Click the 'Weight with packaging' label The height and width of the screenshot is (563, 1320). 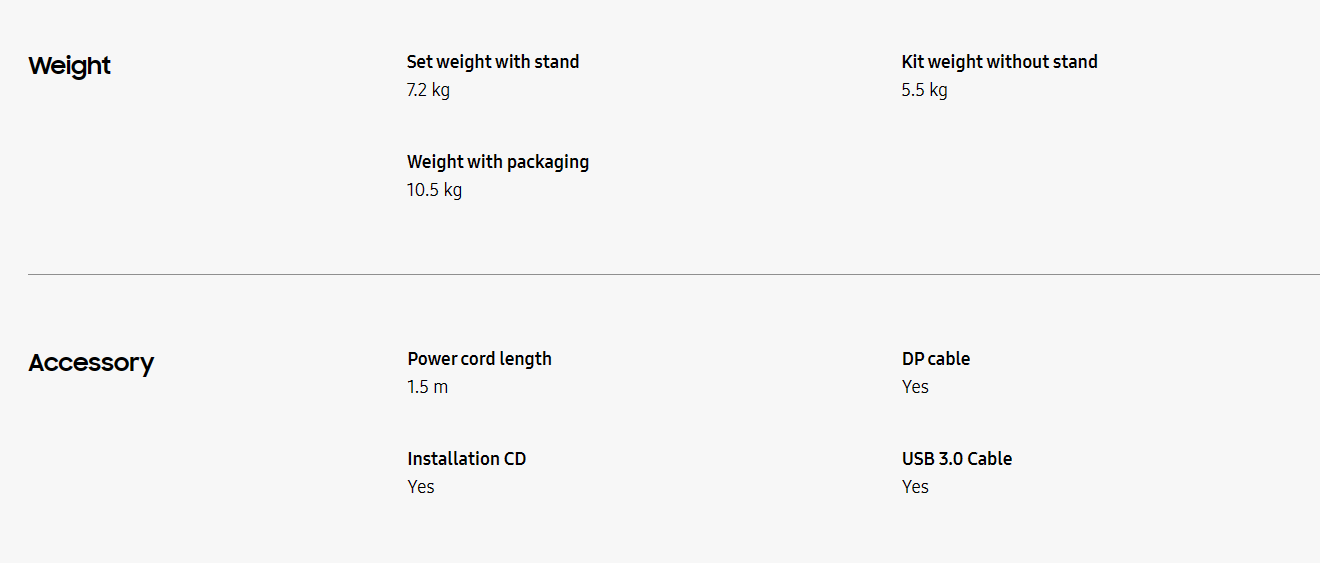pyautogui.click(x=498, y=162)
